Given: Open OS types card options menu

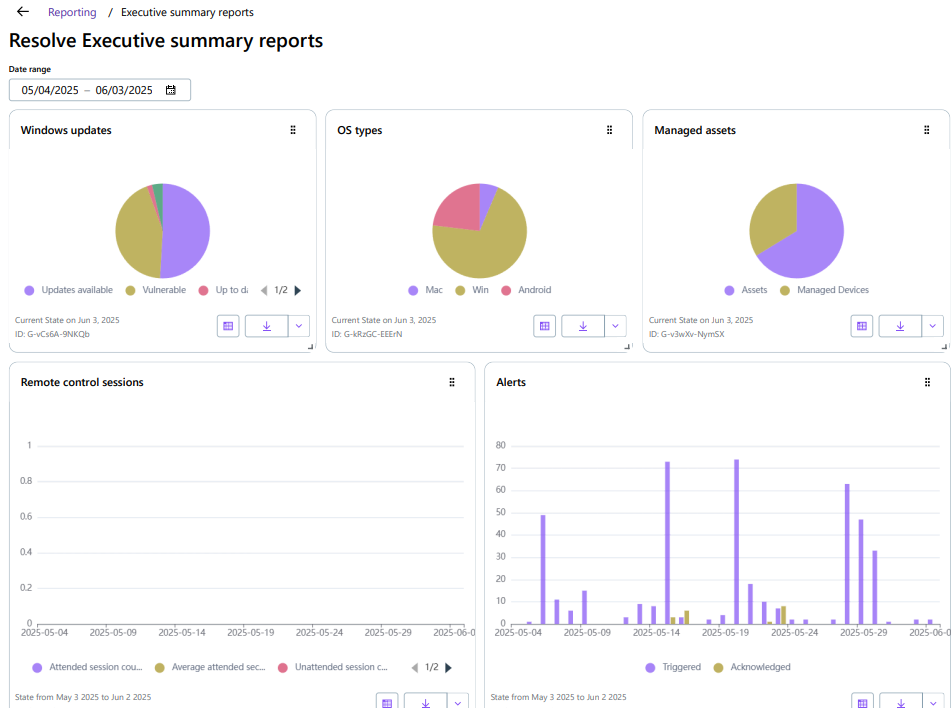Looking at the screenshot, I should [609, 130].
